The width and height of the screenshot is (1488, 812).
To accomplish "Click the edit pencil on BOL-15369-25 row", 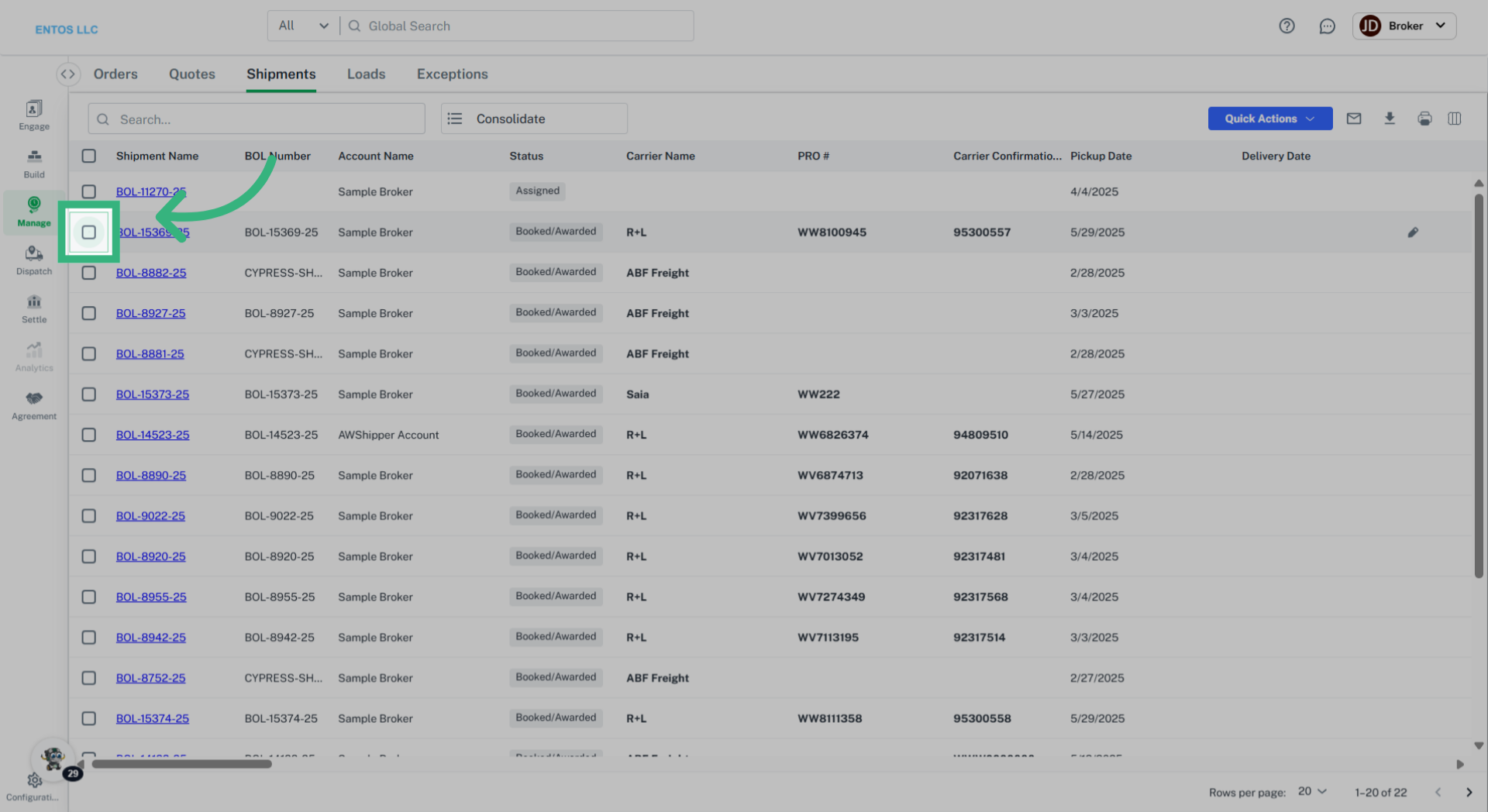I will [x=1413, y=232].
